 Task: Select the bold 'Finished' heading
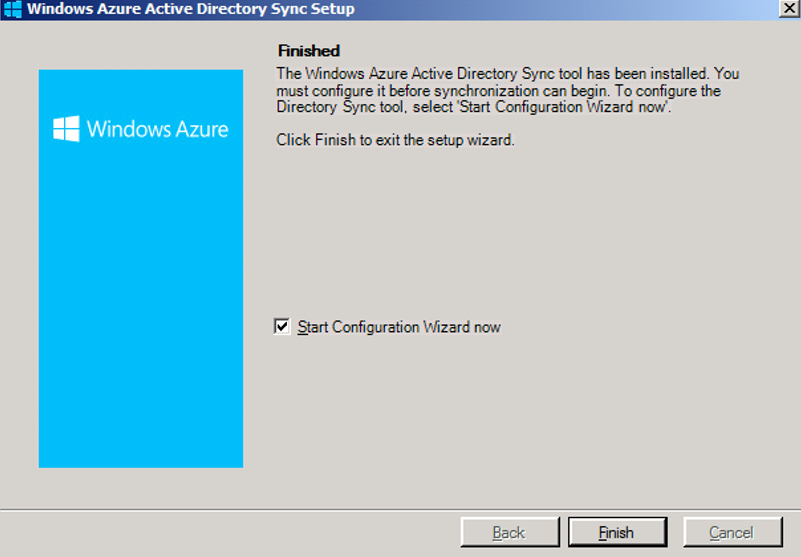pos(308,50)
